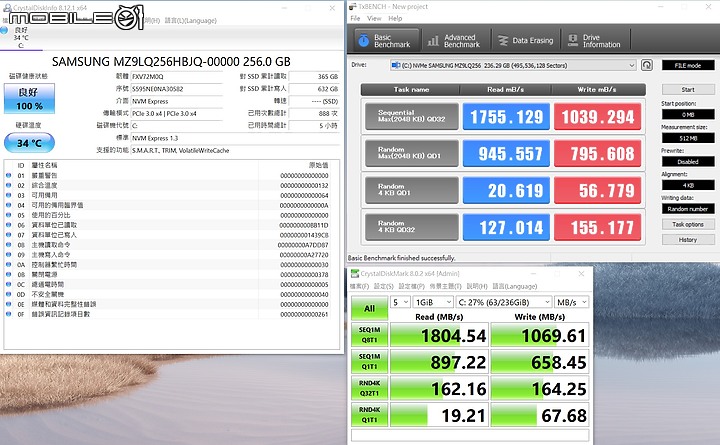This screenshot has width=720, height=445.
Task: Click the 1755.129 sequential read result
Action: tap(506, 117)
